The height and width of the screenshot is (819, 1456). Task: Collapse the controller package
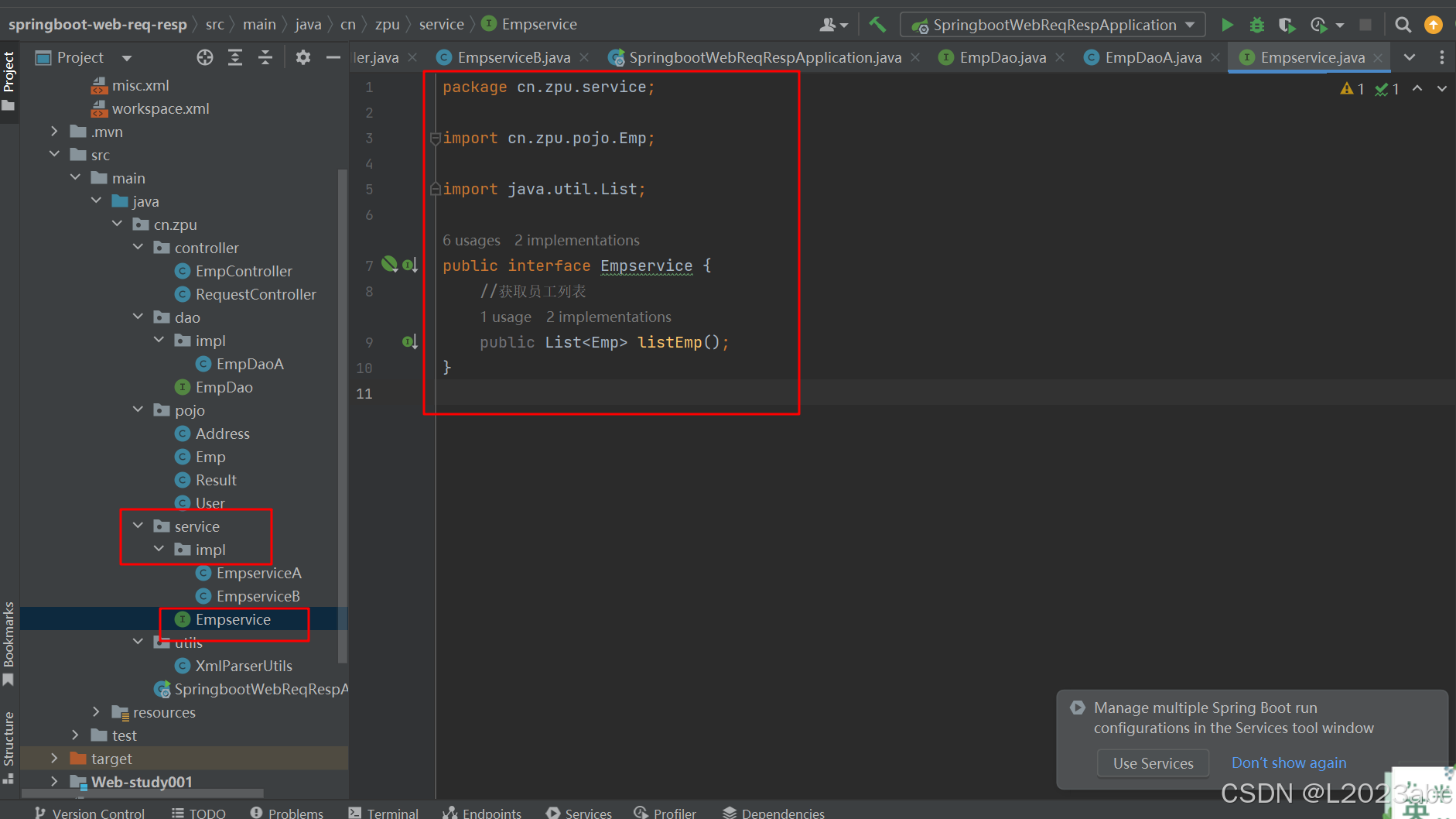point(138,248)
